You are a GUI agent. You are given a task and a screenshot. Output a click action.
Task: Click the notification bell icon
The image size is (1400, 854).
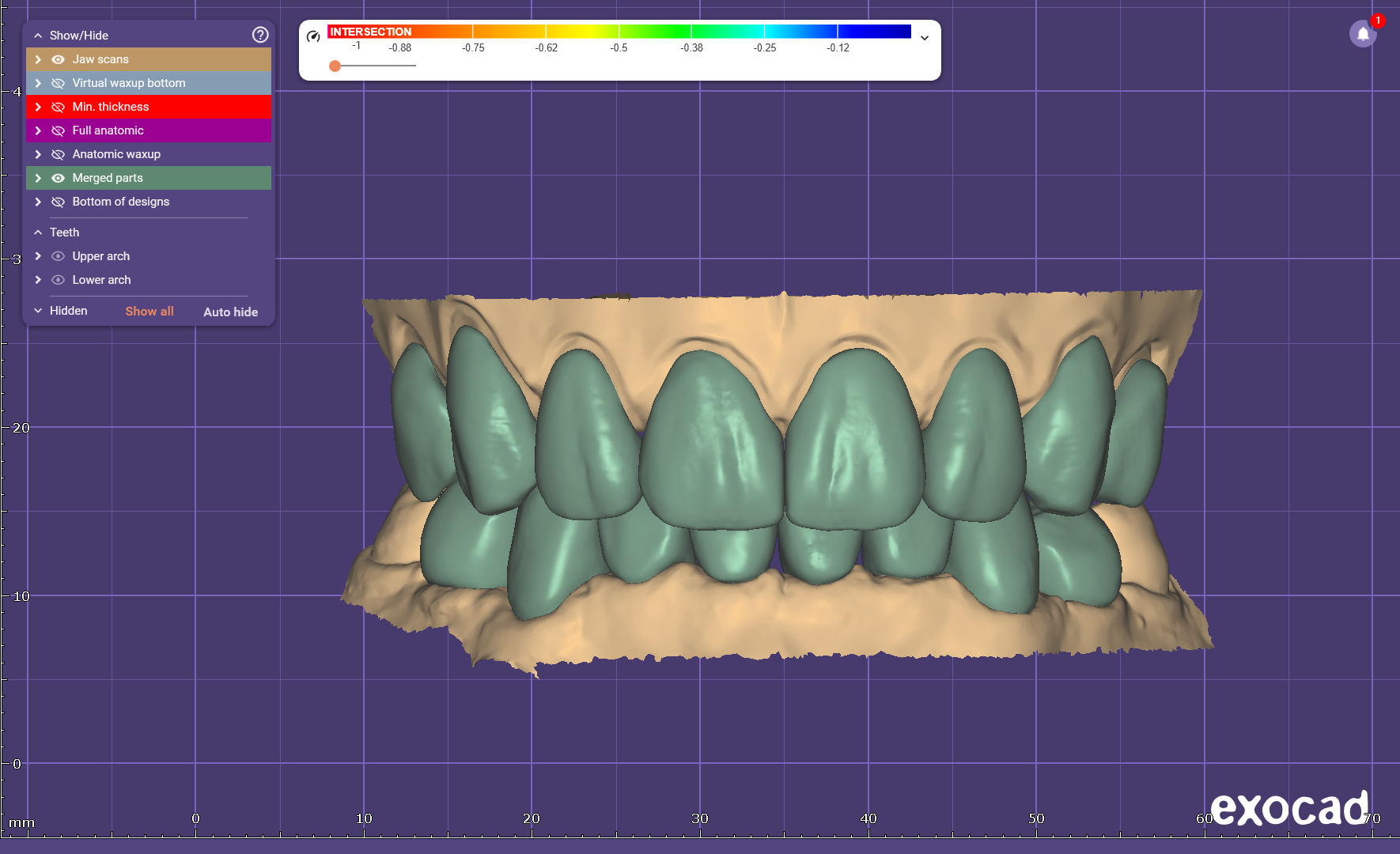(1362, 34)
